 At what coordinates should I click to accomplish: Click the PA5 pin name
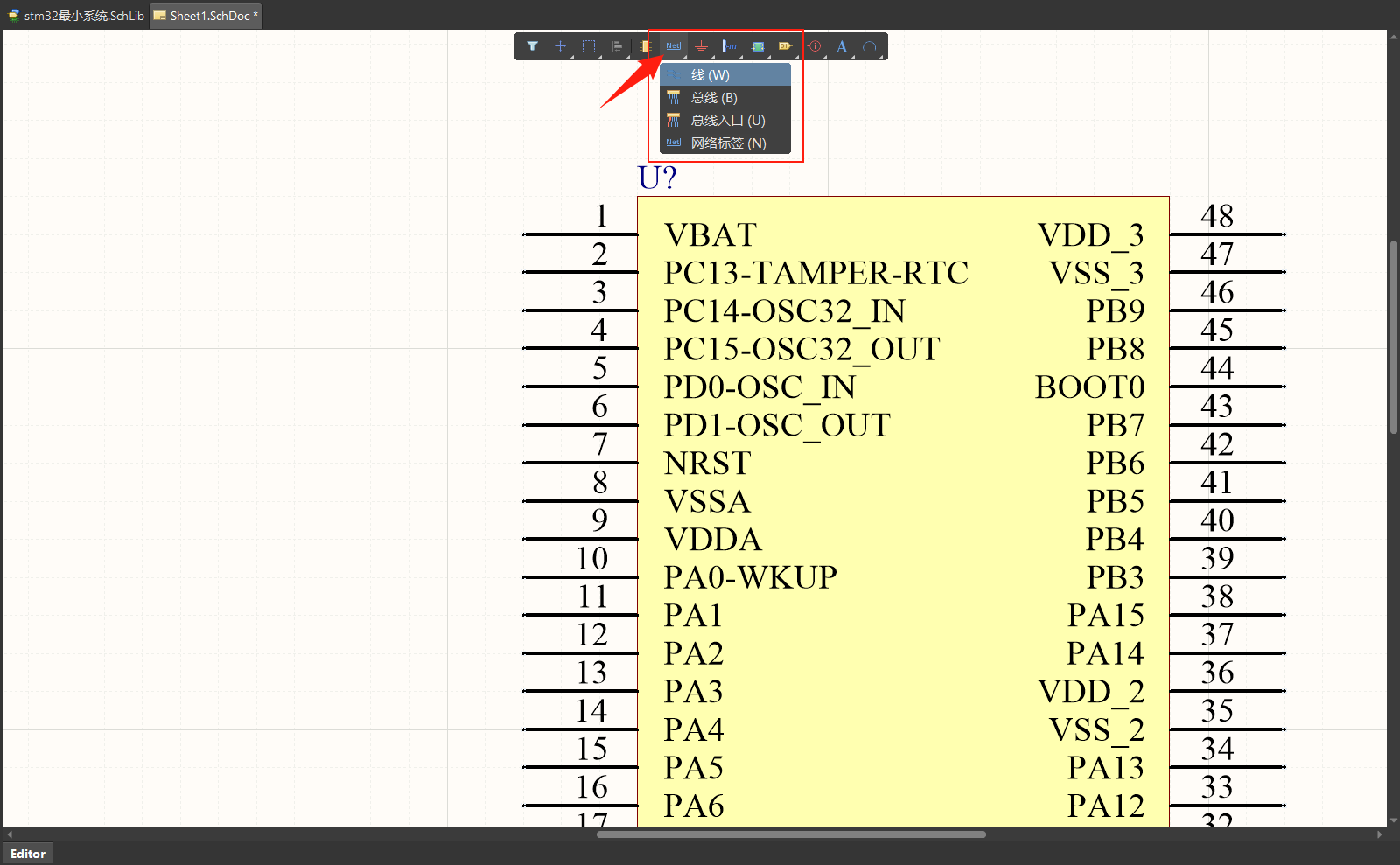coord(693,768)
